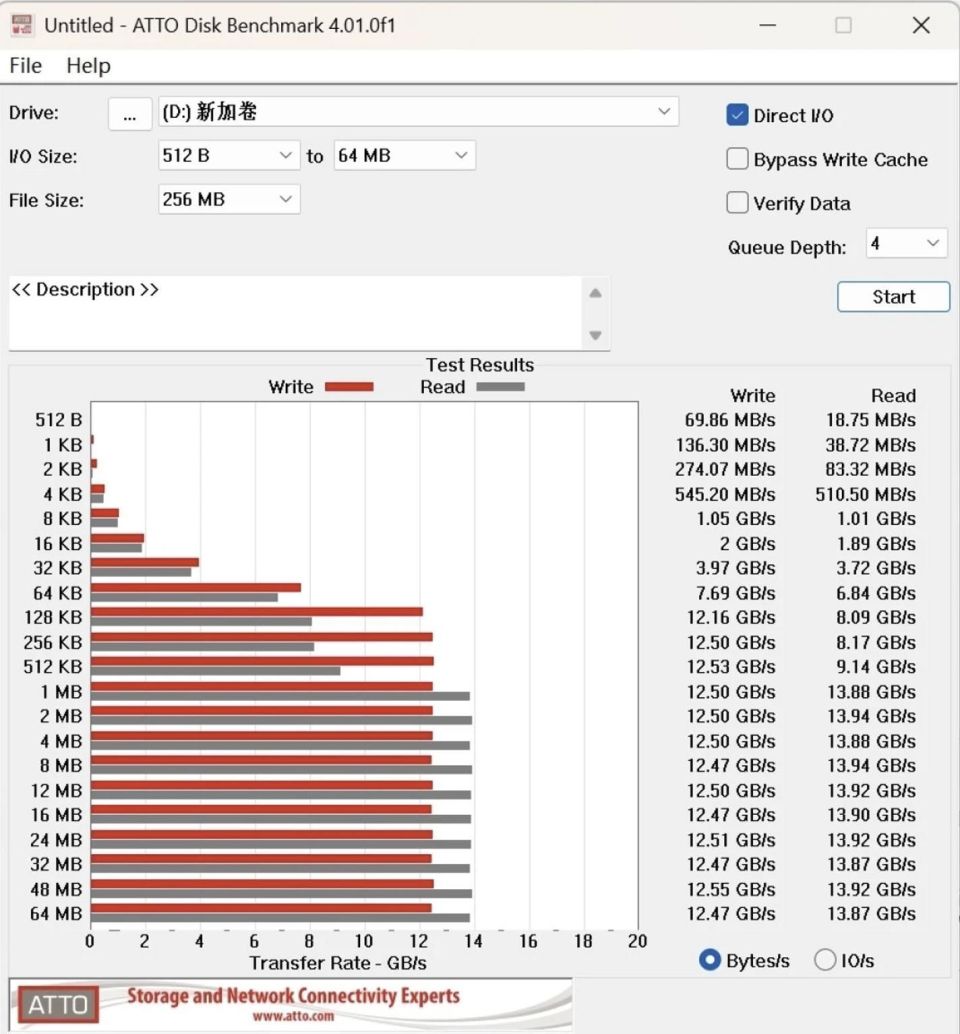Click the 7.69 GB/s write result
The height and width of the screenshot is (1034, 960).
[x=736, y=593]
